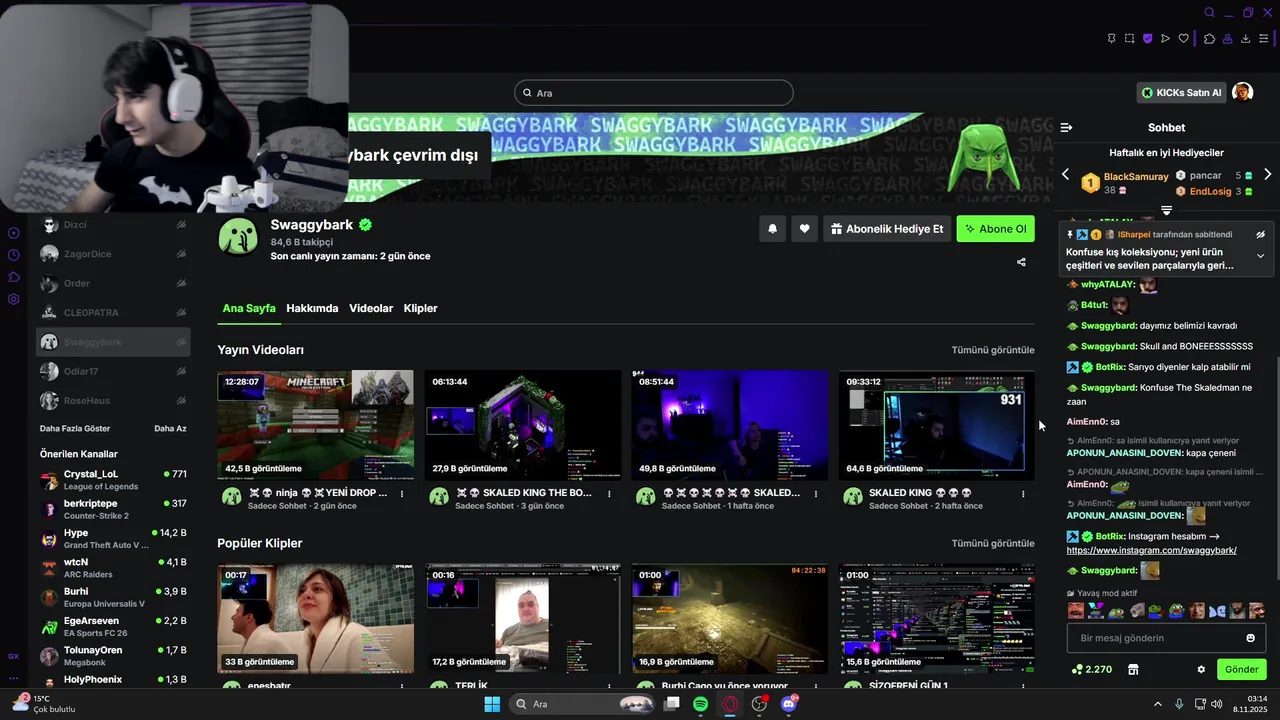The image size is (1280, 720).
Task: Expand list with Daha Fazla Göster
Action: pos(75,428)
